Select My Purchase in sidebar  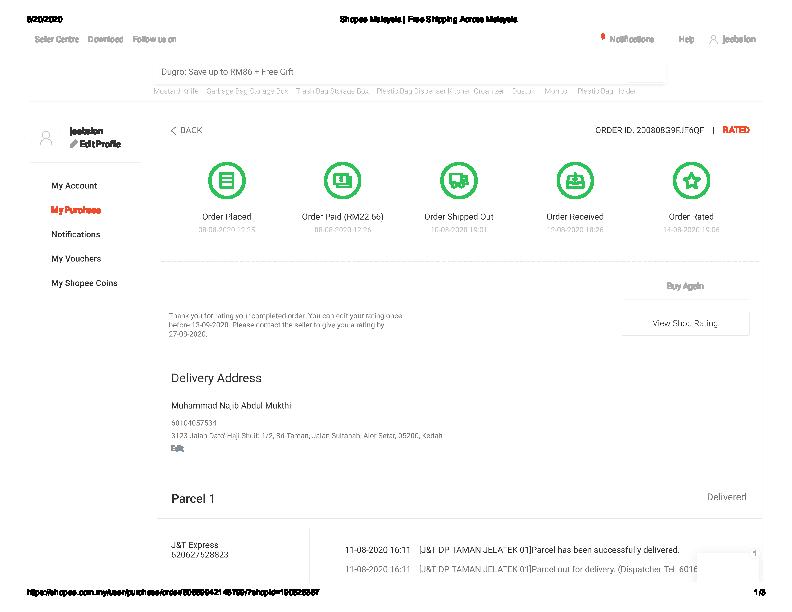(x=76, y=210)
